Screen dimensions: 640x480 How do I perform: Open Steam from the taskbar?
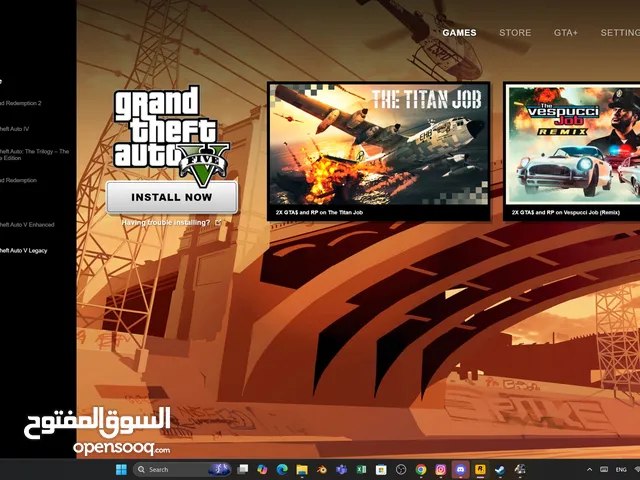click(x=500, y=469)
